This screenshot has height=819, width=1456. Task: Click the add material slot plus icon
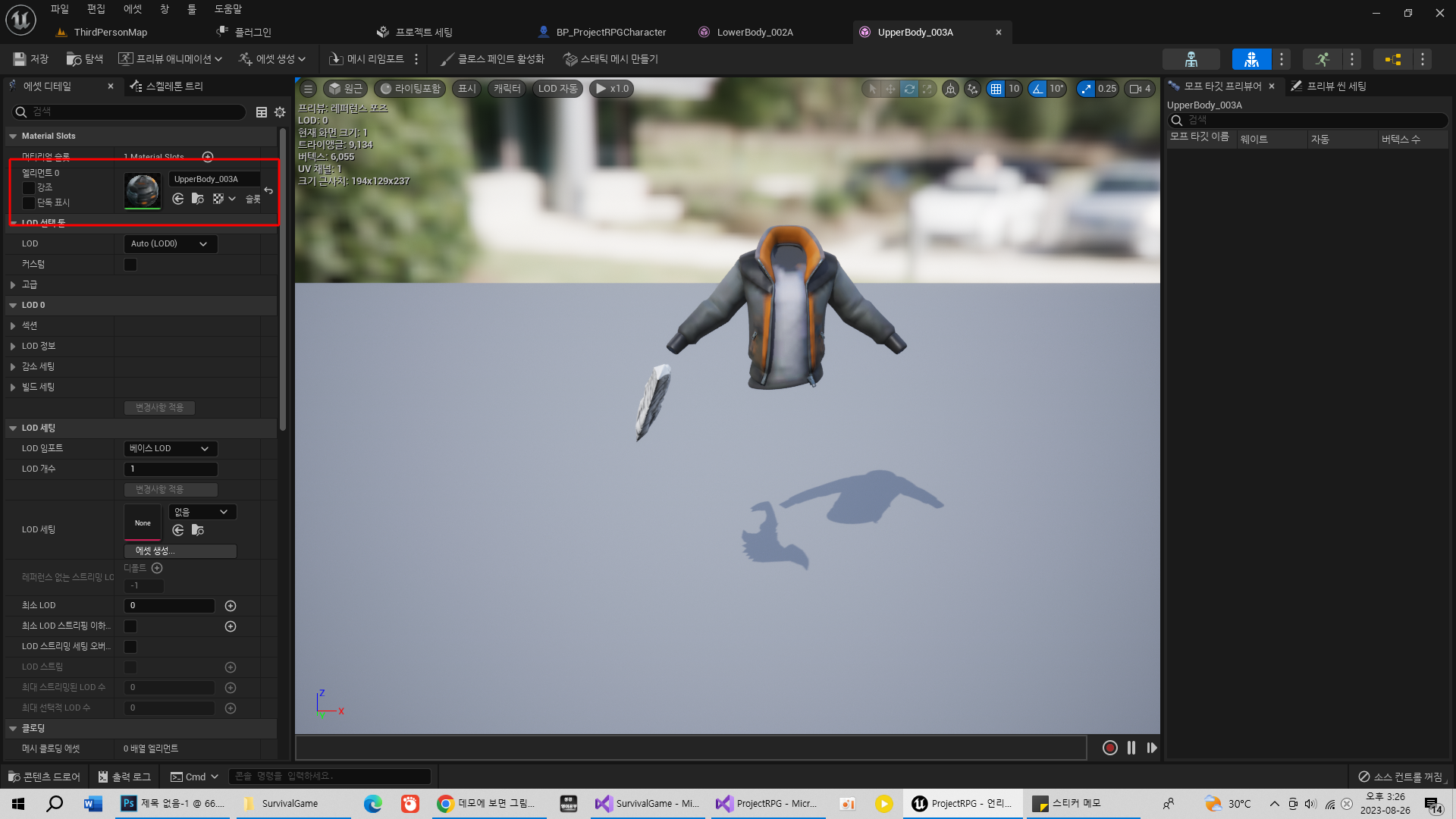tap(208, 157)
